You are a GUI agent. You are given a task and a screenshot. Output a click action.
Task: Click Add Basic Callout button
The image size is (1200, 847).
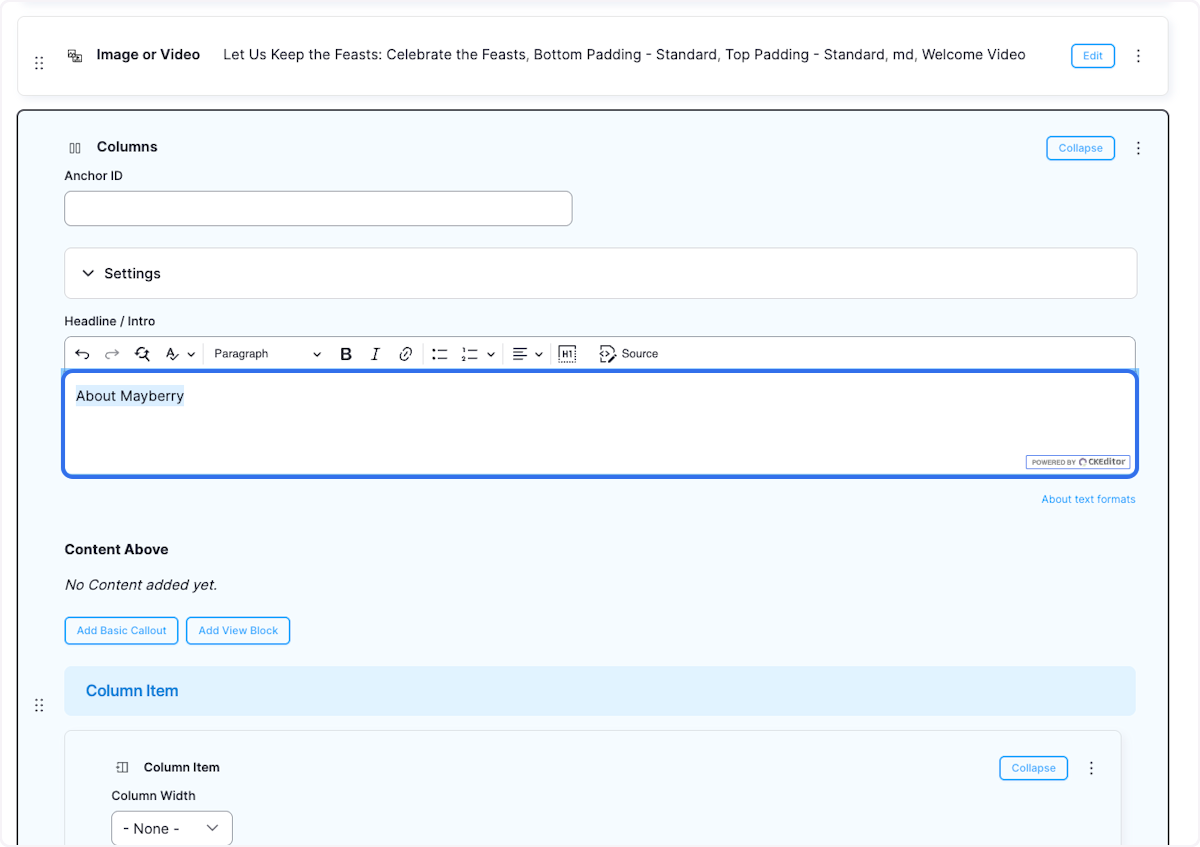point(122,631)
